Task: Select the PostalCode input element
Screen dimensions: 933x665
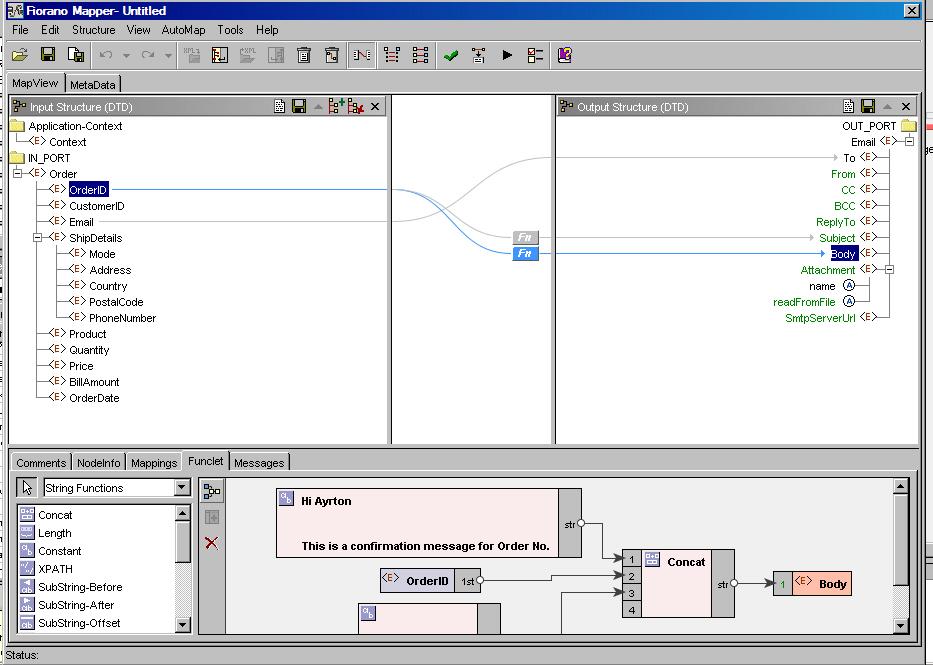Action: point(116,302)
